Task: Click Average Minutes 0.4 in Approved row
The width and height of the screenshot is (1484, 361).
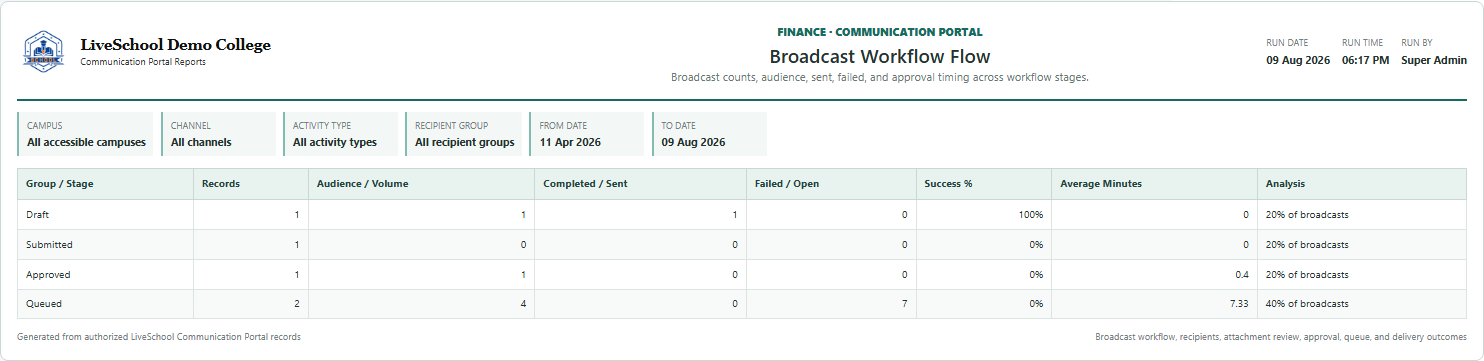Action: [x=1242, y=274]
